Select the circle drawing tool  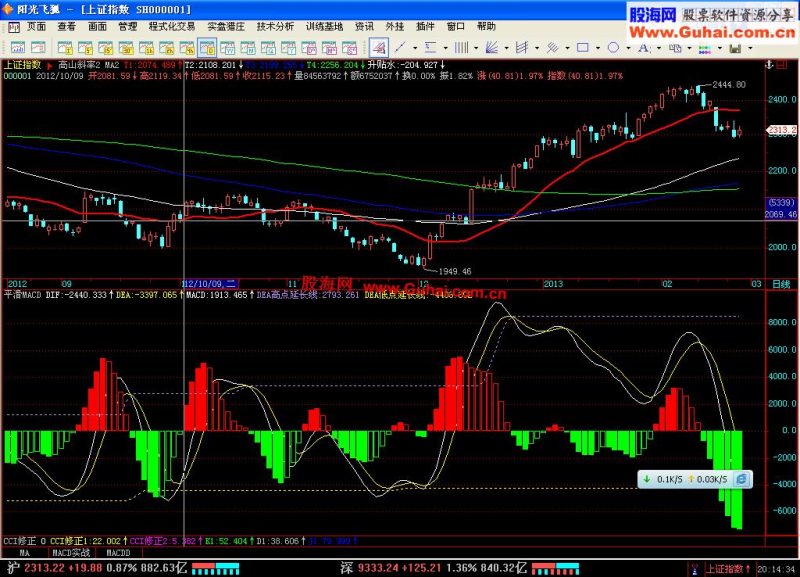pyautogui.click(x=613, y=47)
